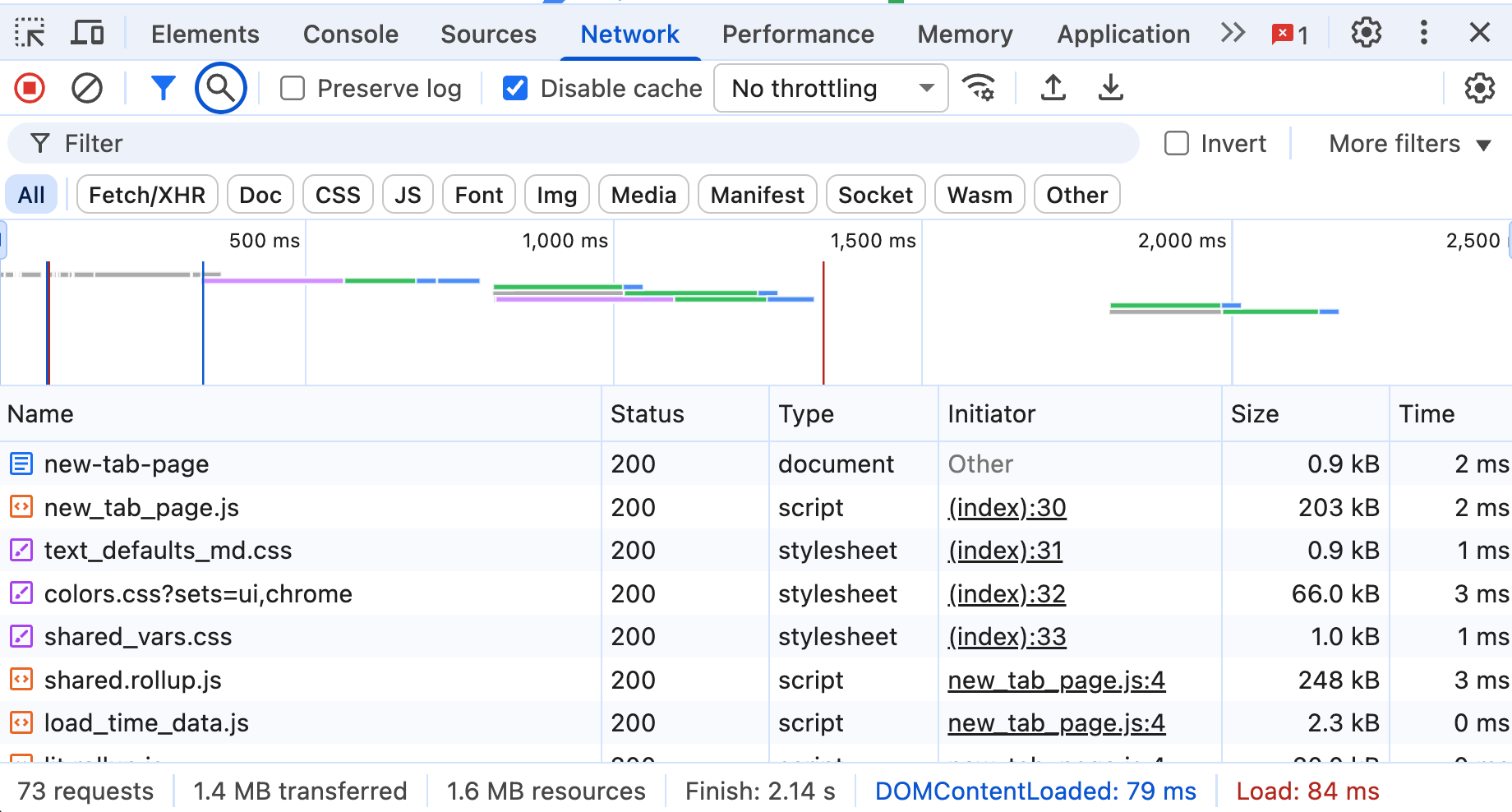This screenshot has width=1512, height=812.
Task: Check the Invert filter checkbox
Action: 1177,144
